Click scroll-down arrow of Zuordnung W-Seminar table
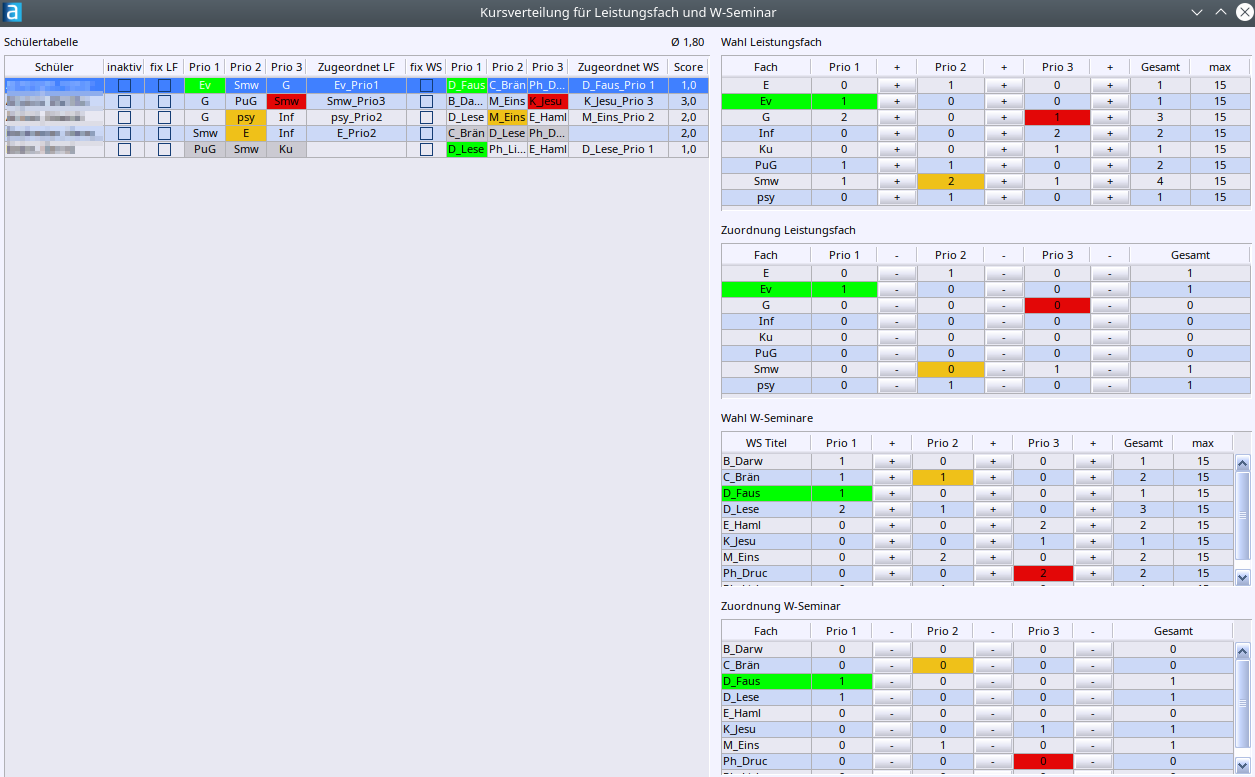The height and width of the screenshot is (777, 1255). (x=1243, y=766)
